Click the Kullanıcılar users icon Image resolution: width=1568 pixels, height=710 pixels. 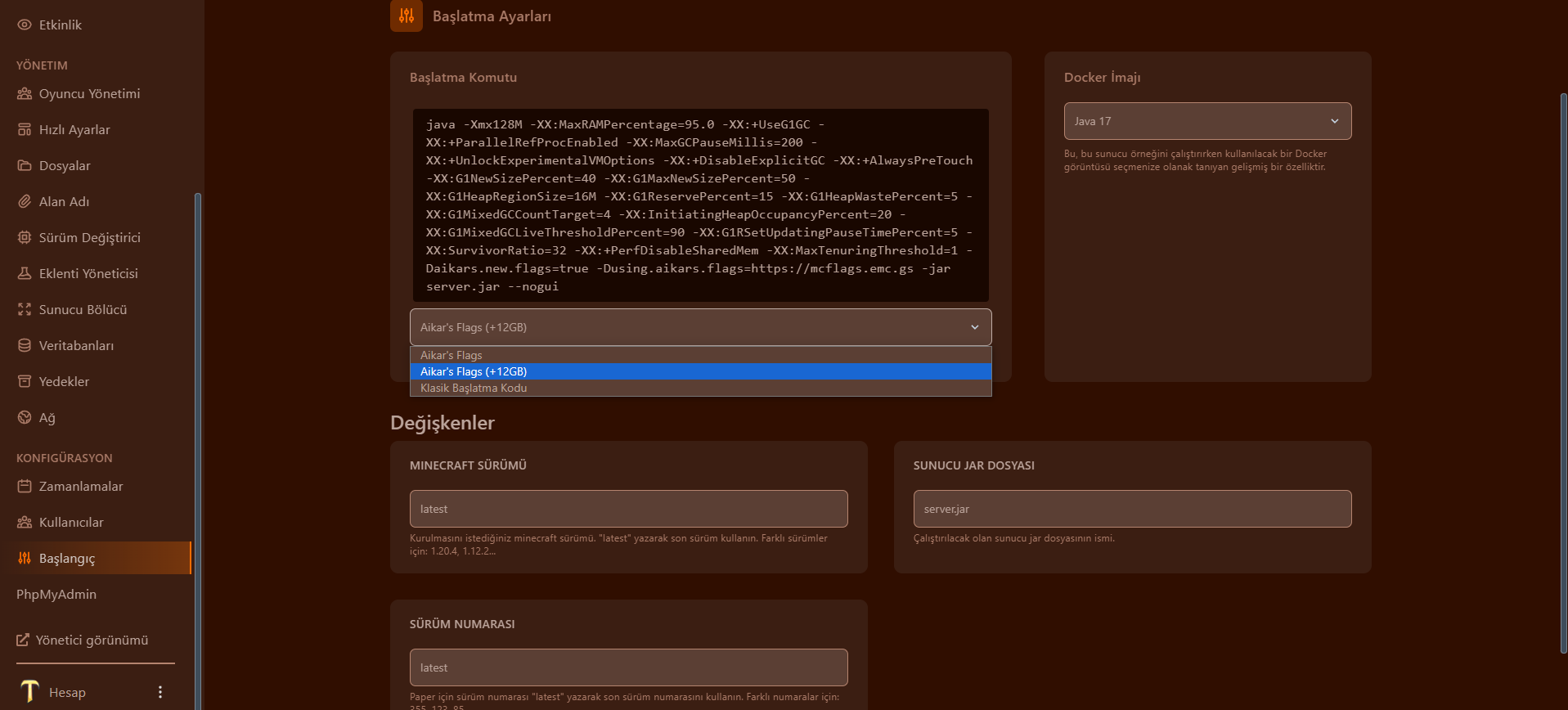[25, 522]
